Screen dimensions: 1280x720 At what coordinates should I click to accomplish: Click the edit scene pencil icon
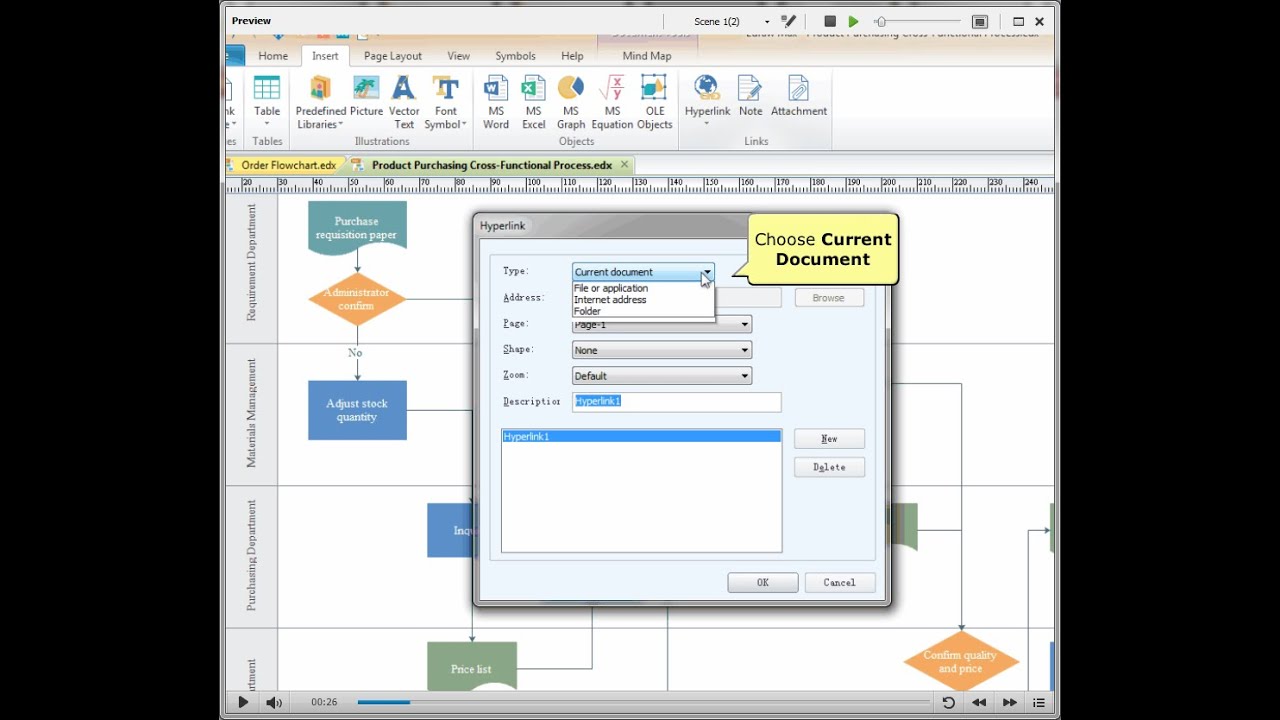(x=789, y=21)
